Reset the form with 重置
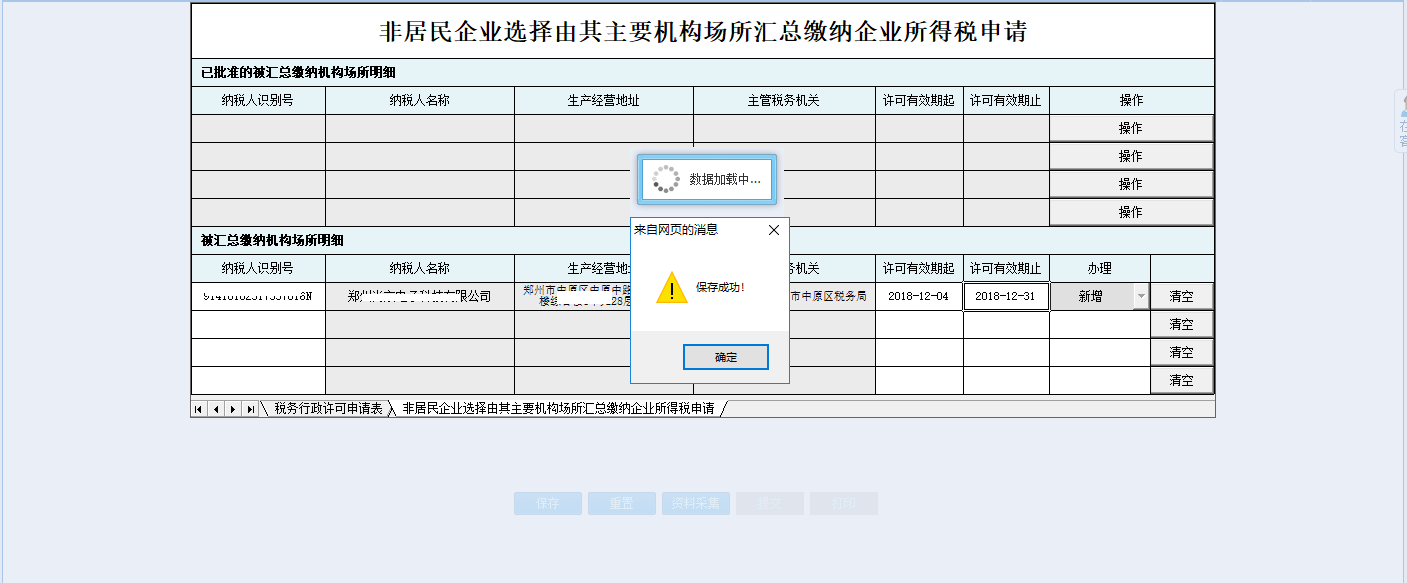The width and height of the screenshot is (1407, 583). click(621, 503)
